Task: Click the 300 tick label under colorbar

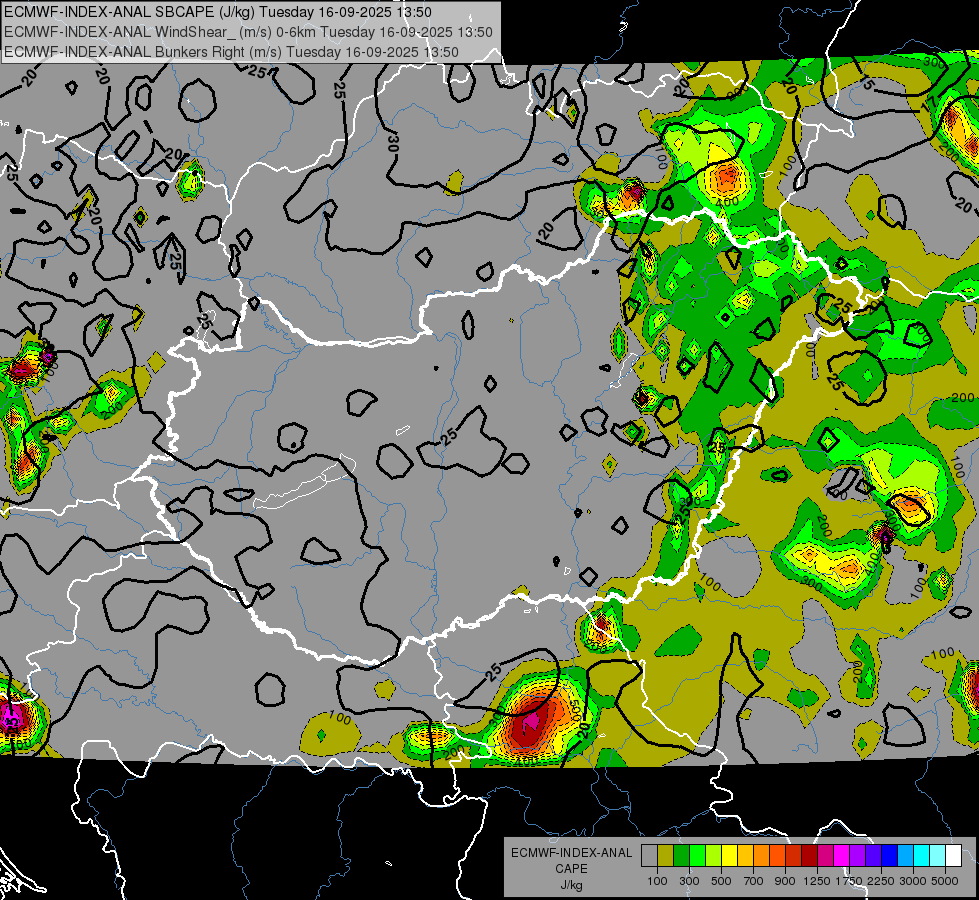Action: pos(689,881)
